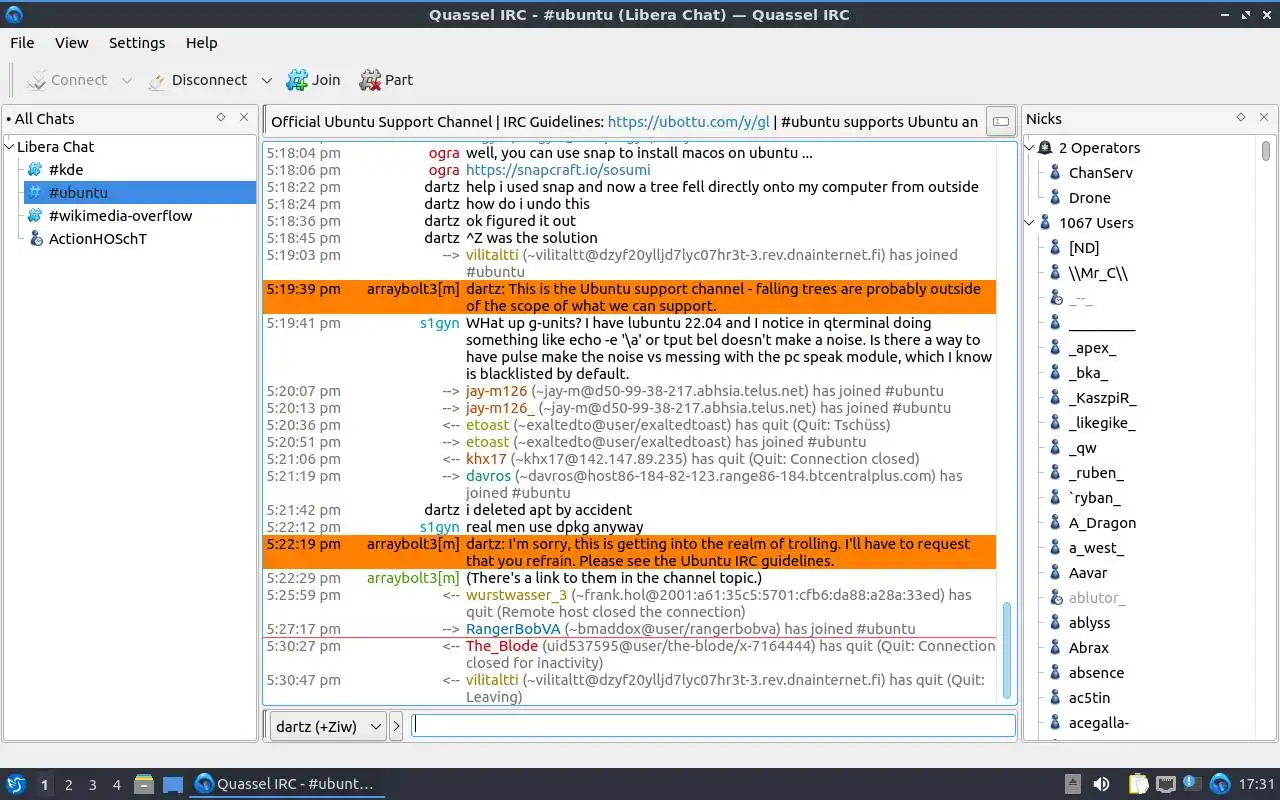Click the 1067 Users group icon
The image size is (1280, 800).
(1046, 223)
